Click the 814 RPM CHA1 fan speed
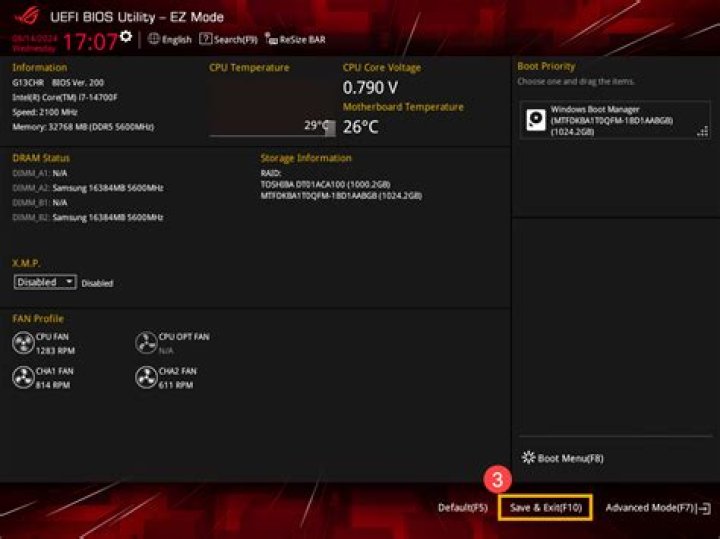Screen dimensions: 720x539 coord(53,385)
